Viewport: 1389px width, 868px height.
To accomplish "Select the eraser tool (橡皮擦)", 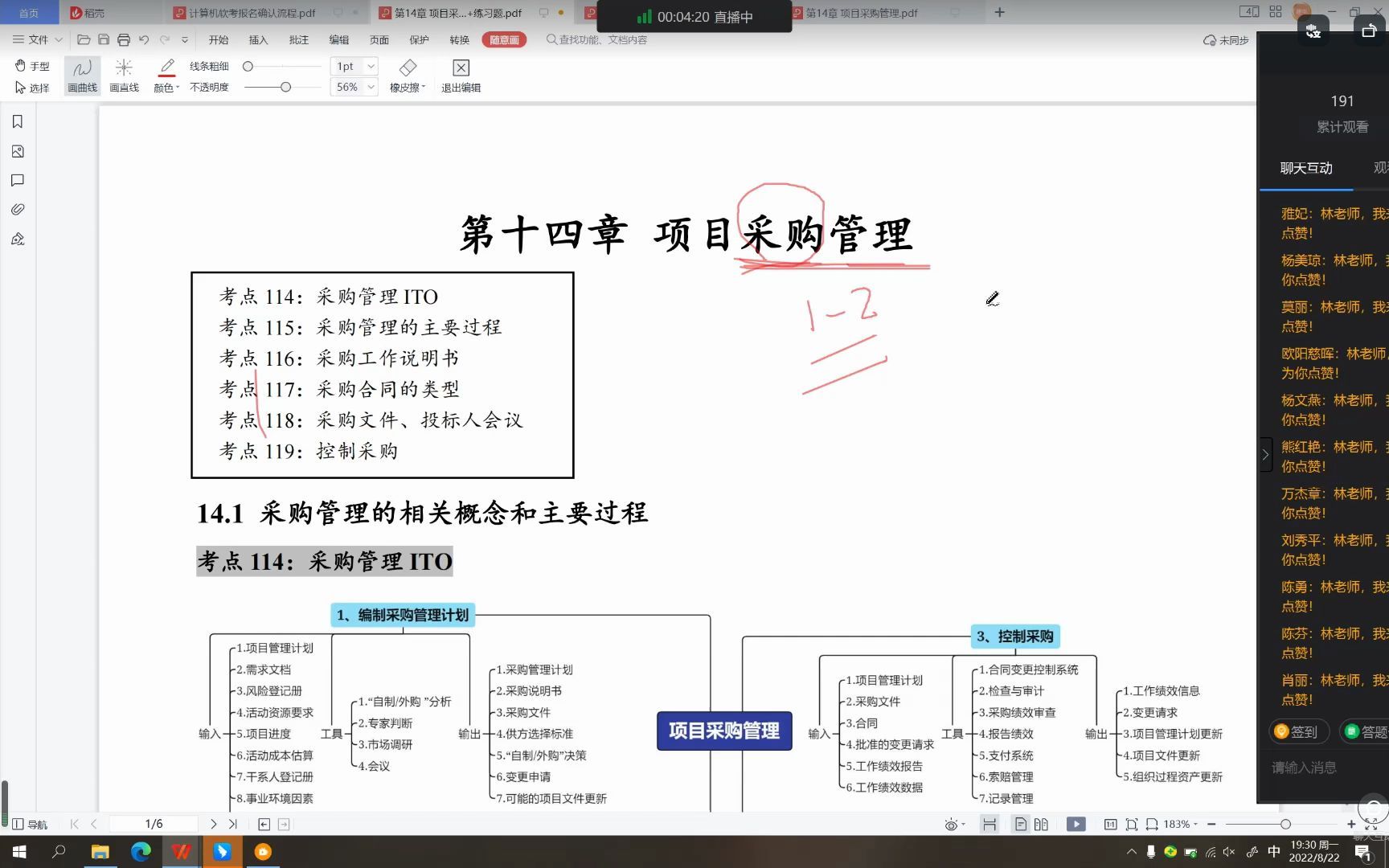I will 408,76.
